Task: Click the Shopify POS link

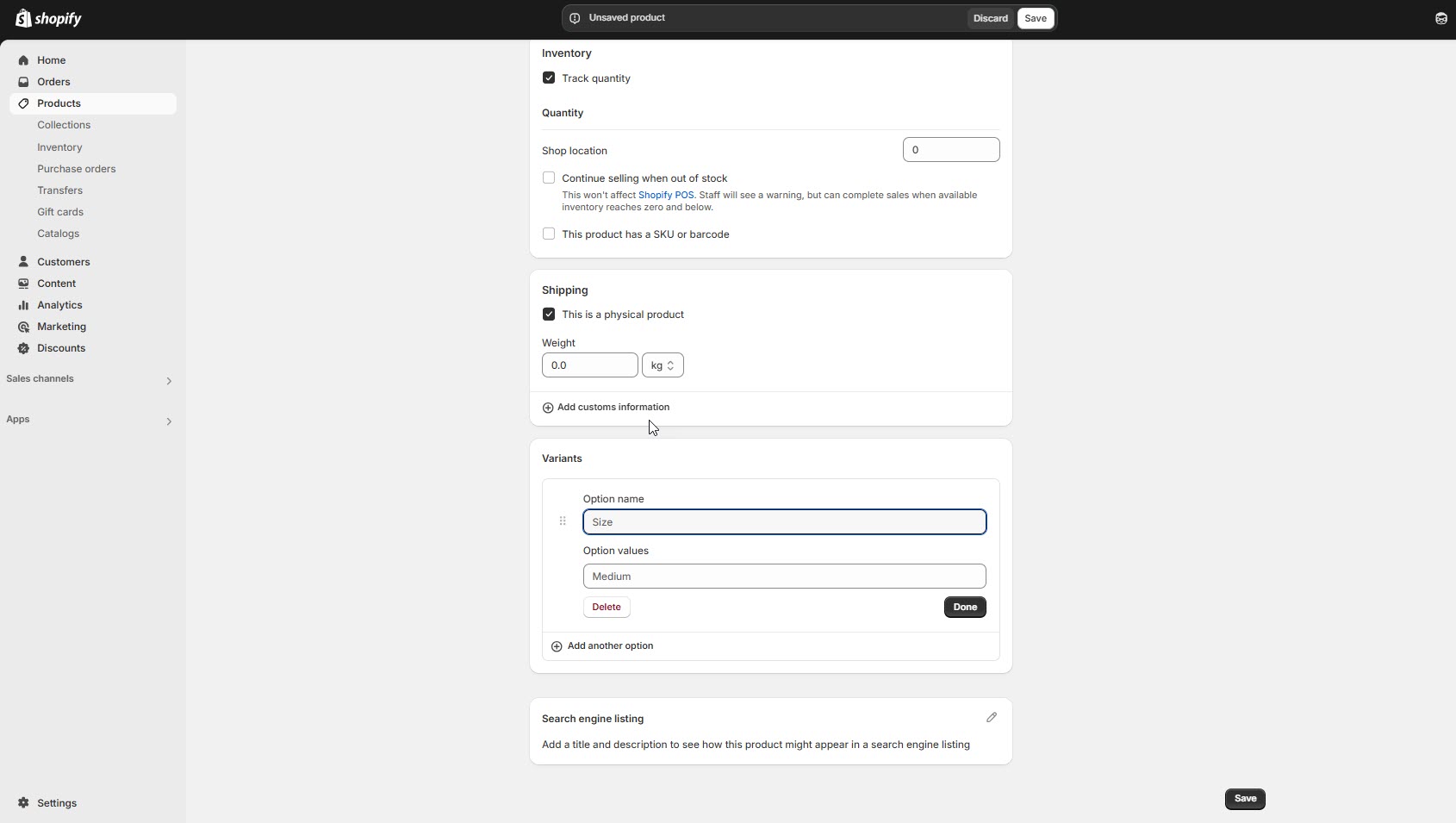Action: [x=665, y=196]
